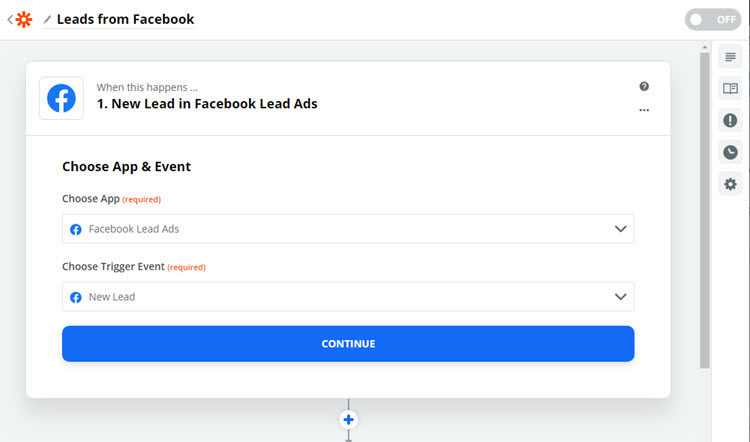Image resolution: width=750 pixels, height=442 pixels.
Task: Expand the Choose App chevron arrow
Action: tap(620, 229)
